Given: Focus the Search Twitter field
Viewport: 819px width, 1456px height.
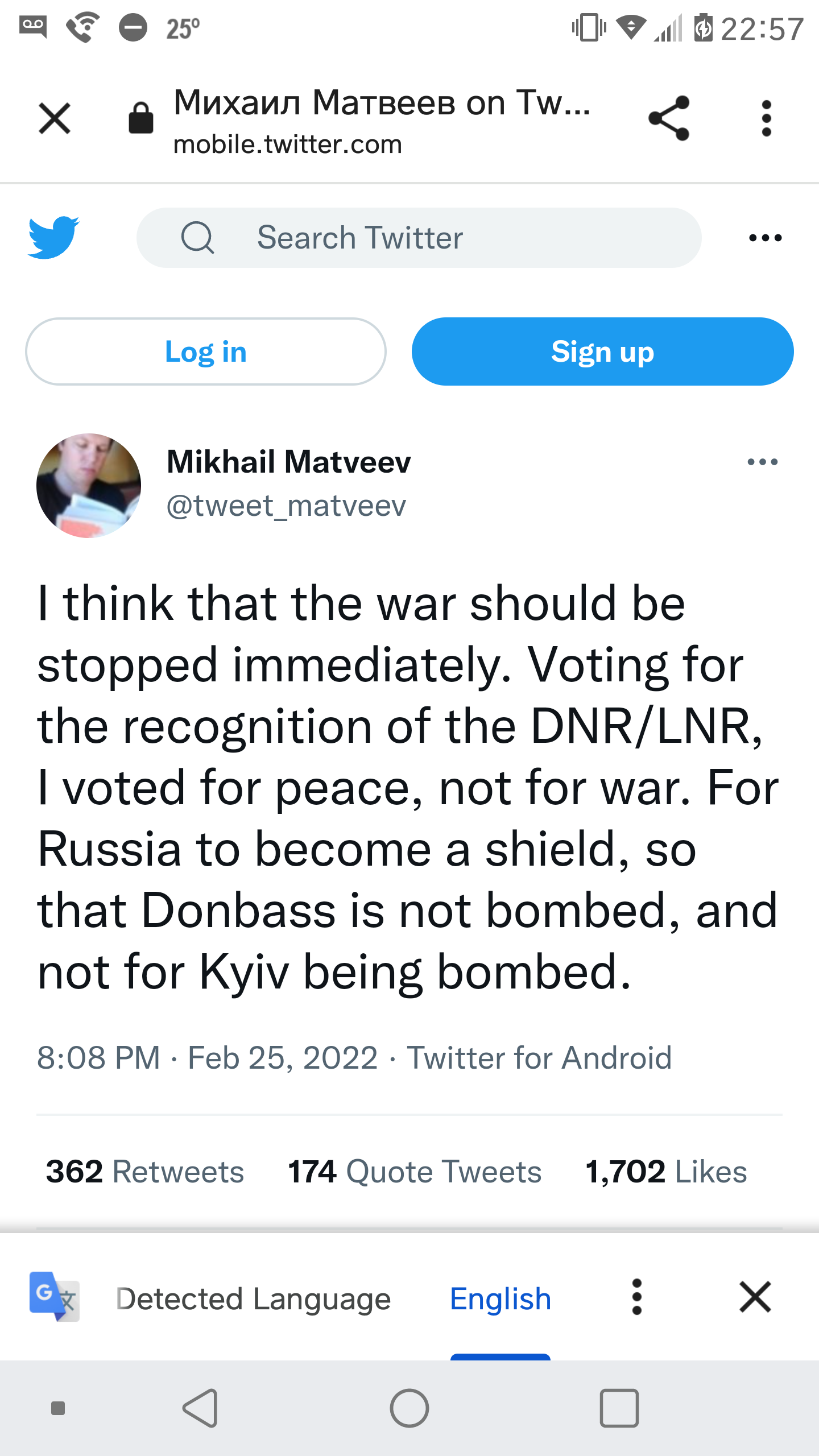Looking at the screenshot, I should pyautogui.click(x=419, y=238).
